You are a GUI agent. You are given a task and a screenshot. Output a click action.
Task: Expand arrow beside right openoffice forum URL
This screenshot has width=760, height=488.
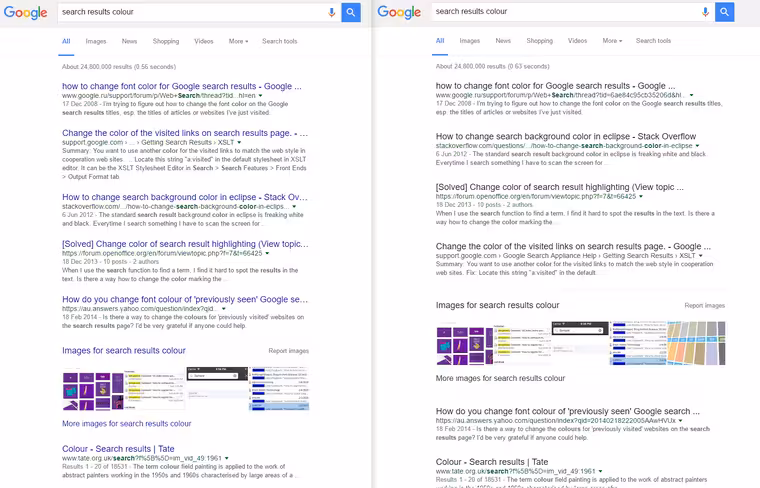[641, 197]
